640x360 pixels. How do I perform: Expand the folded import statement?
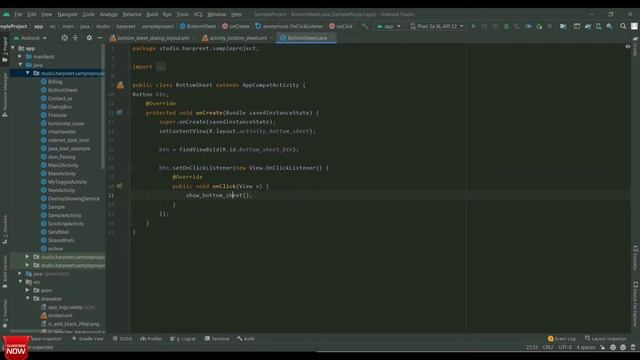[x=161, y=67]
